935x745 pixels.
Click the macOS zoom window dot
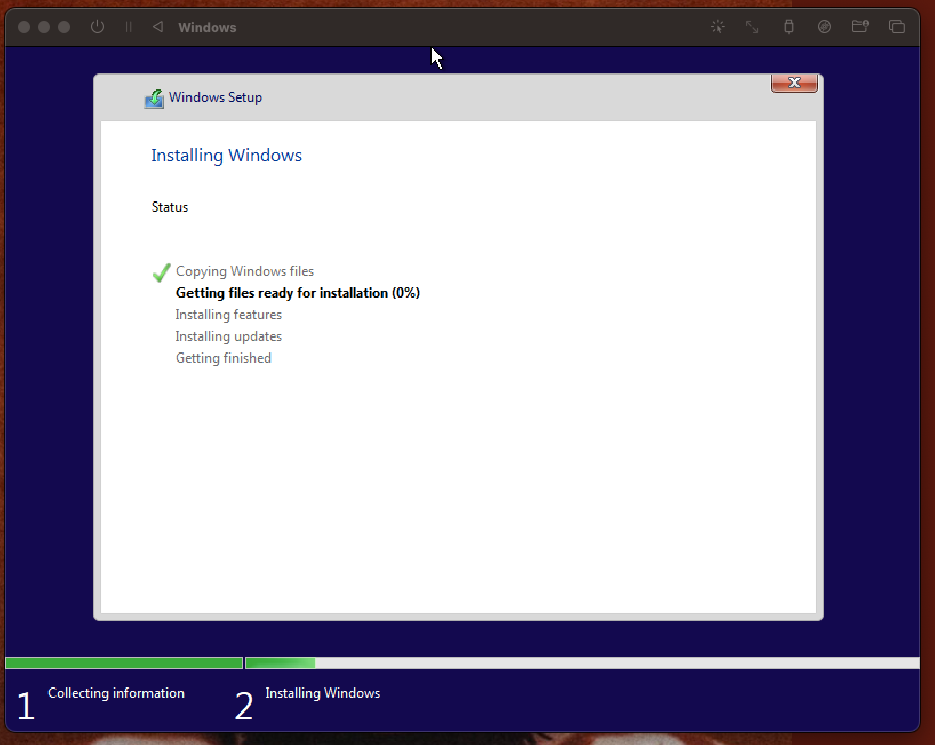[x=64, y=27]
